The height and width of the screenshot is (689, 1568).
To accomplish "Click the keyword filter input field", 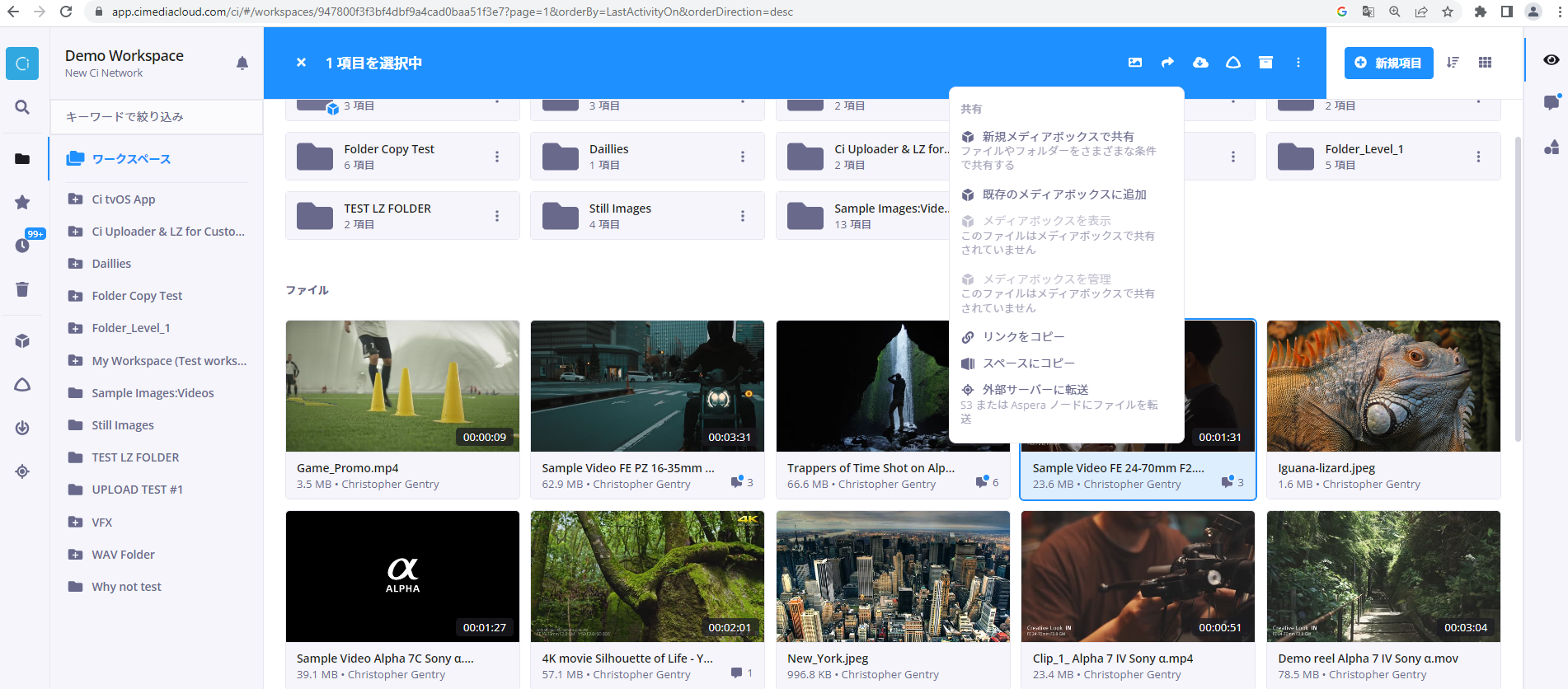I will pos(157,117).
